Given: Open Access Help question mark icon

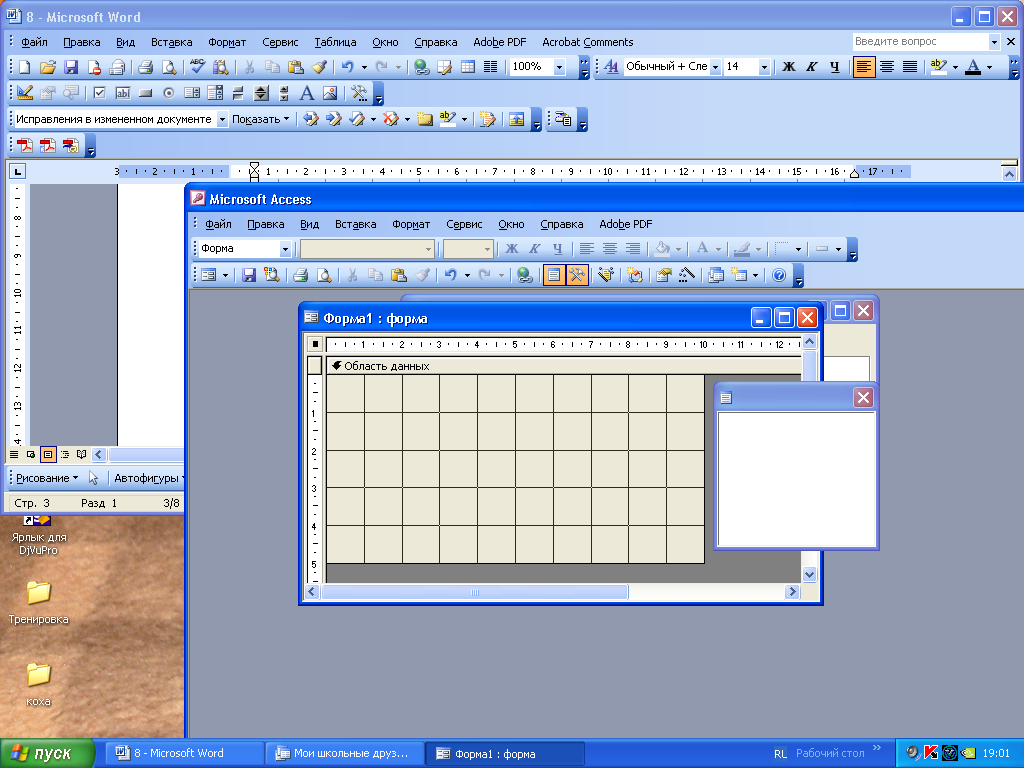Looking at the screenshot, I should (x=778, y=275).
